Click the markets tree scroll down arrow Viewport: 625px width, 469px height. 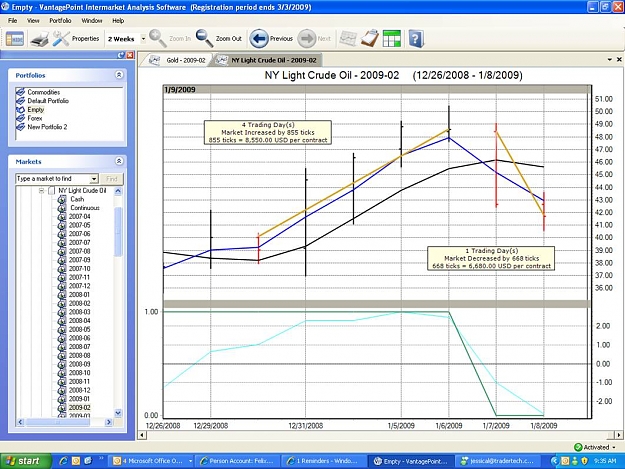[x=118, y=413]
